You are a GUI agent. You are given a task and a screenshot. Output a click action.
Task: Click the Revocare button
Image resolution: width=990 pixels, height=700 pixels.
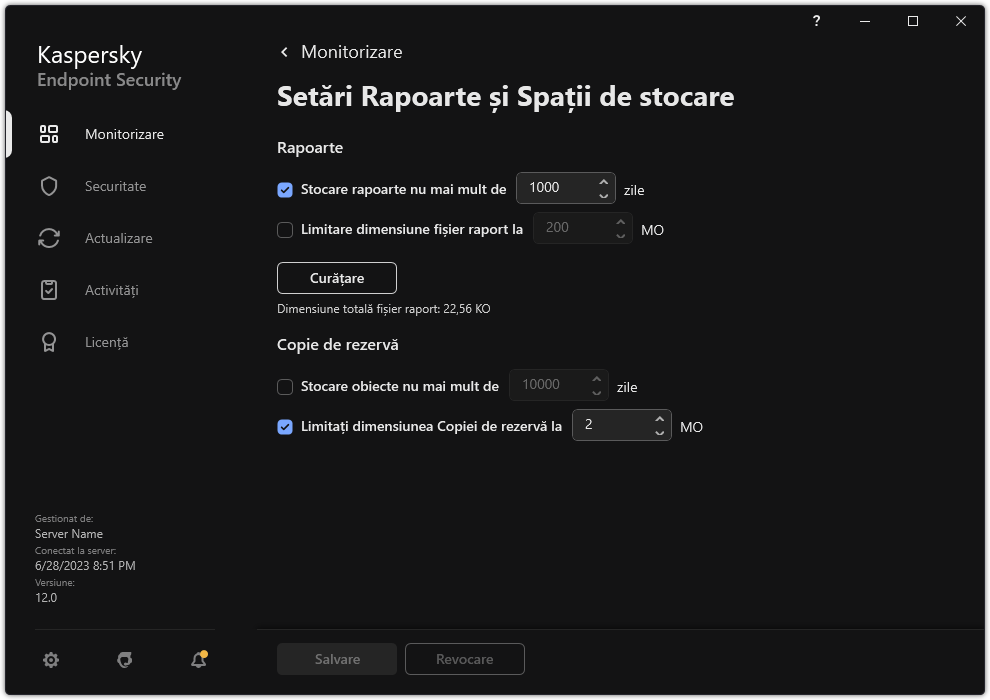tap(464, 659)
